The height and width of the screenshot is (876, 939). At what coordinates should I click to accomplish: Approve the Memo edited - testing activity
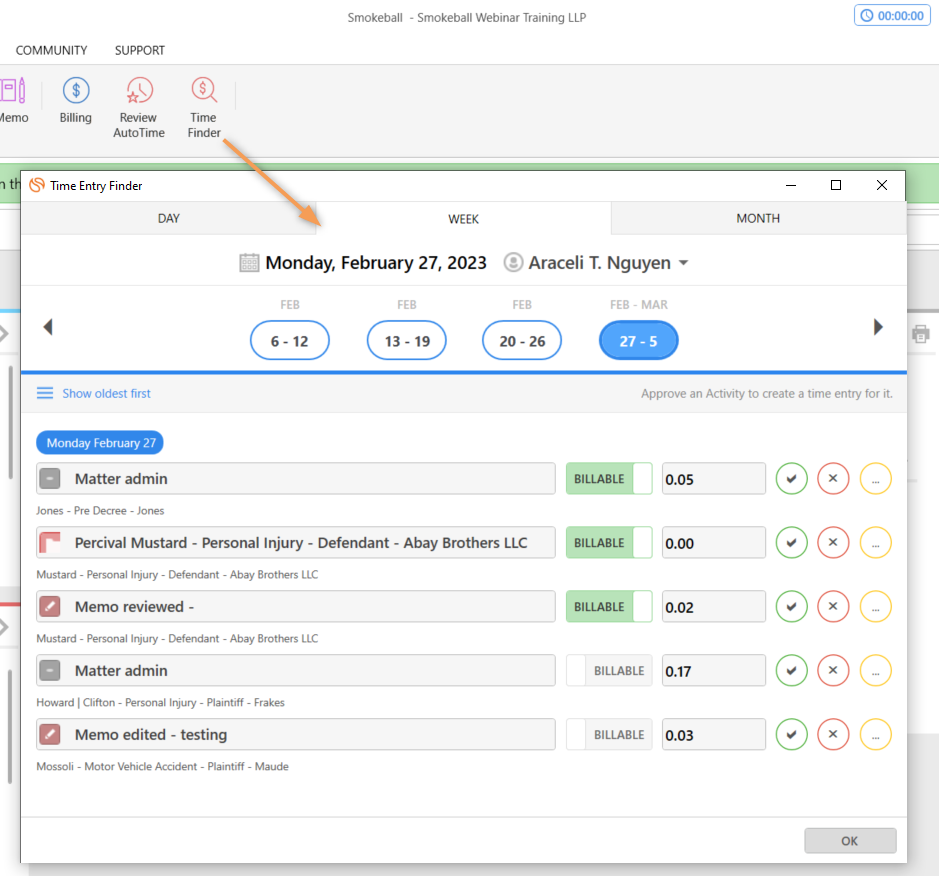point(792,735)
